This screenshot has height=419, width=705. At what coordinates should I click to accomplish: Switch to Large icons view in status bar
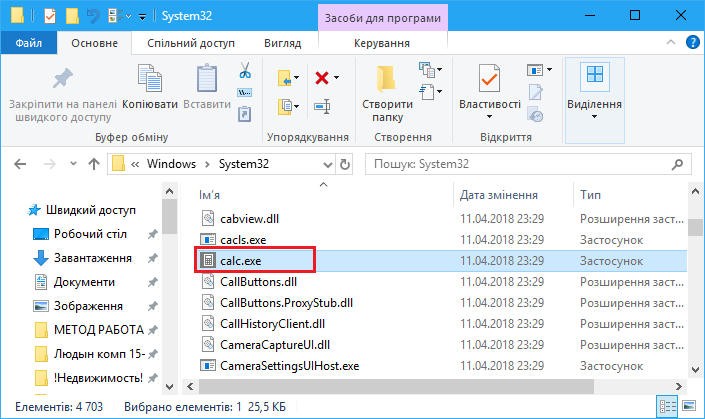tap(689, 406)
